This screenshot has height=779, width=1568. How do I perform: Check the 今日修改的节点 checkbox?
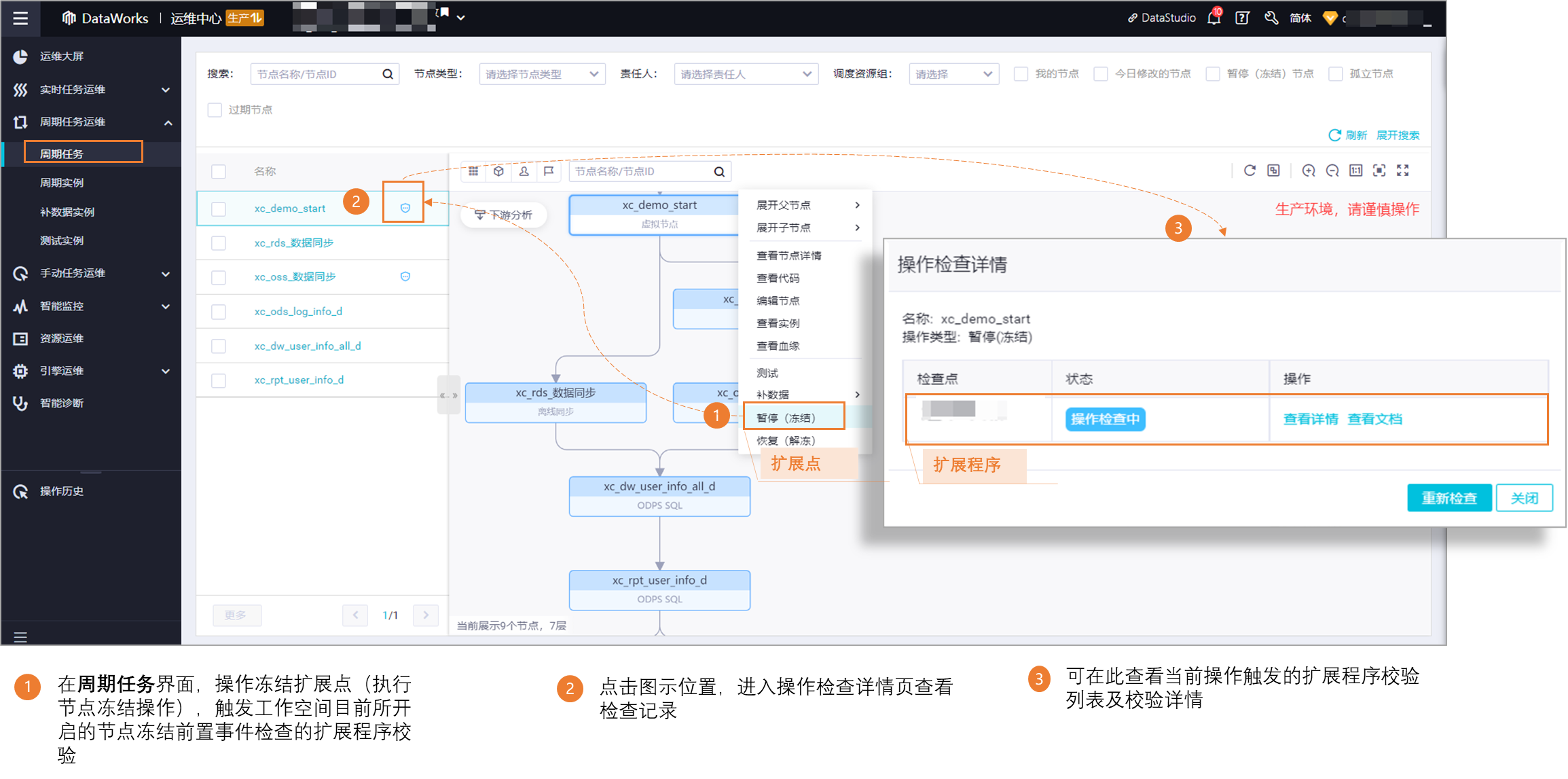[1101, 74]
